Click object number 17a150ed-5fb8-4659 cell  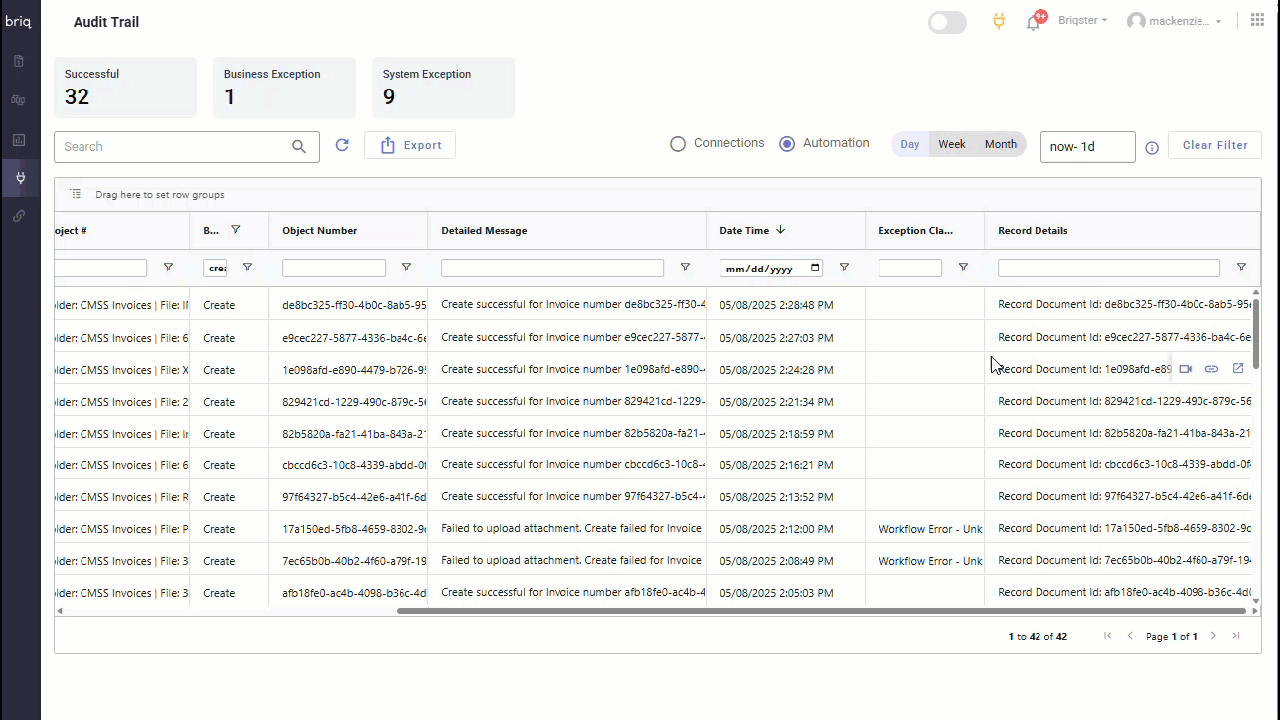(348, 529)
